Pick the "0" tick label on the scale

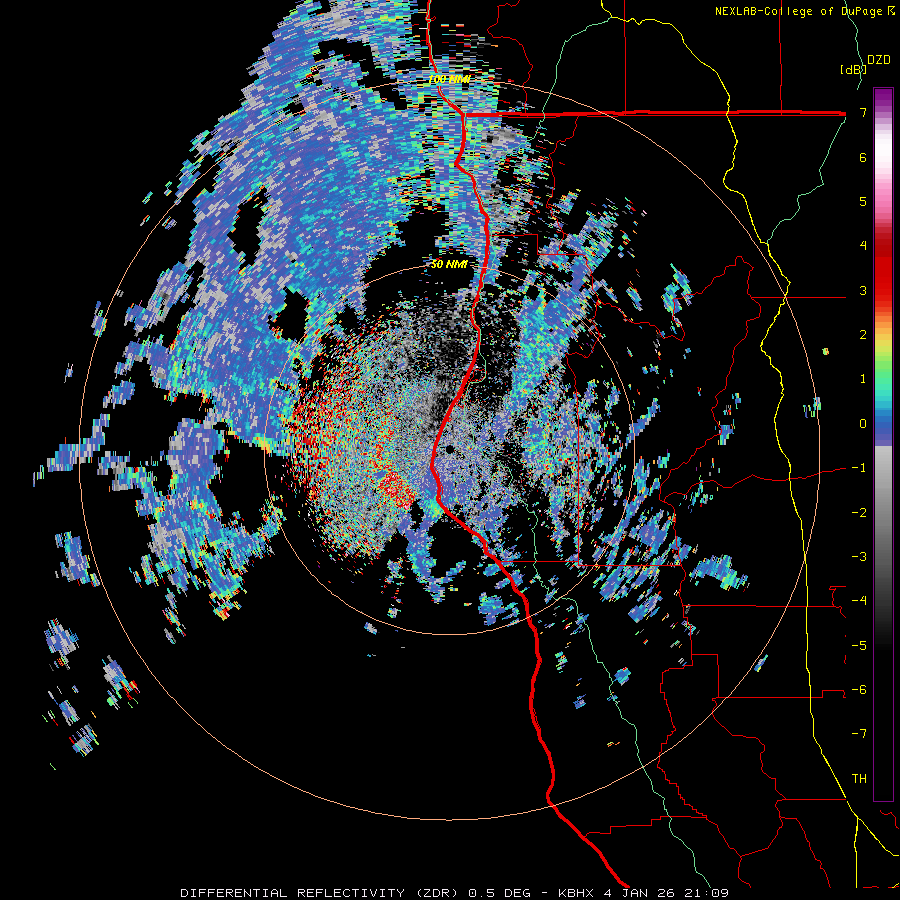pyautogui.click(x=863, y=424)
